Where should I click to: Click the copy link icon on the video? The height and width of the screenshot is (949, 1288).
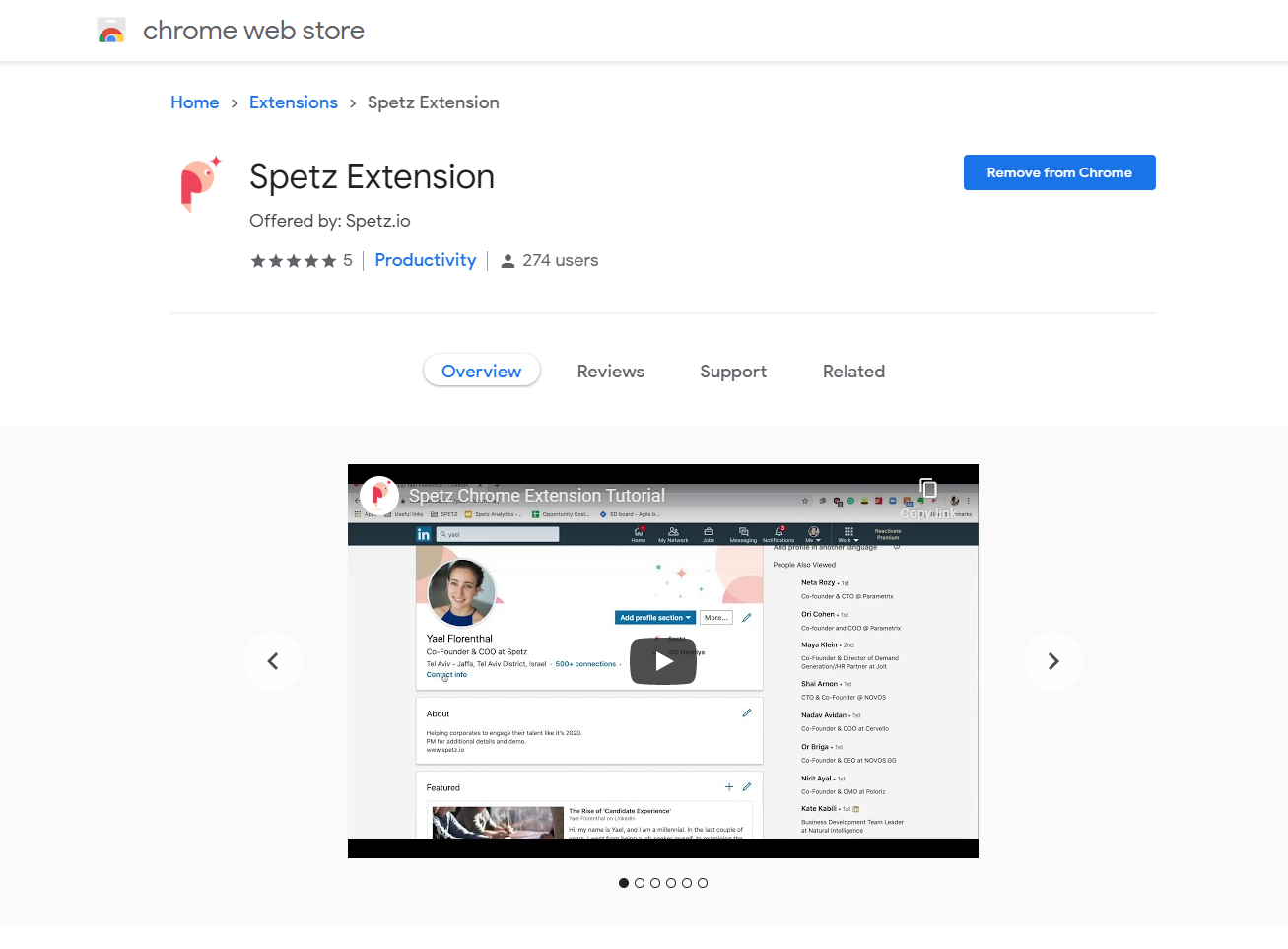pyautogui.click(x=927, y=489)
